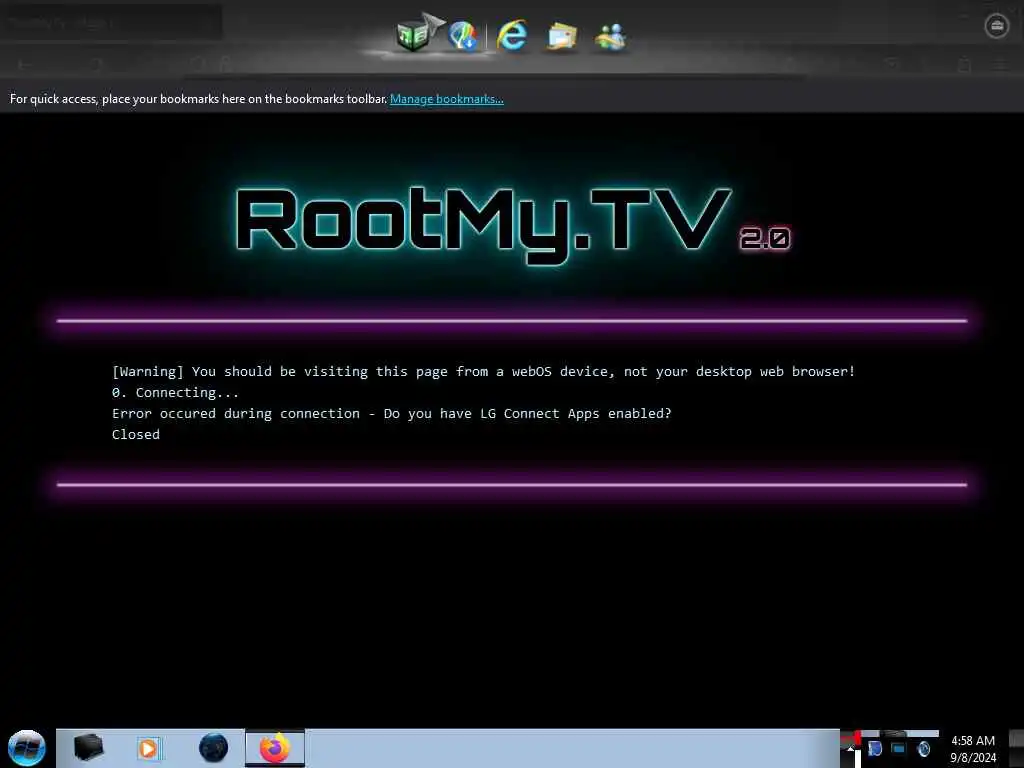Open the 4:58 AM clock and date
The height and width of the screenshot is (768, 1024).
tap(973, 749)
